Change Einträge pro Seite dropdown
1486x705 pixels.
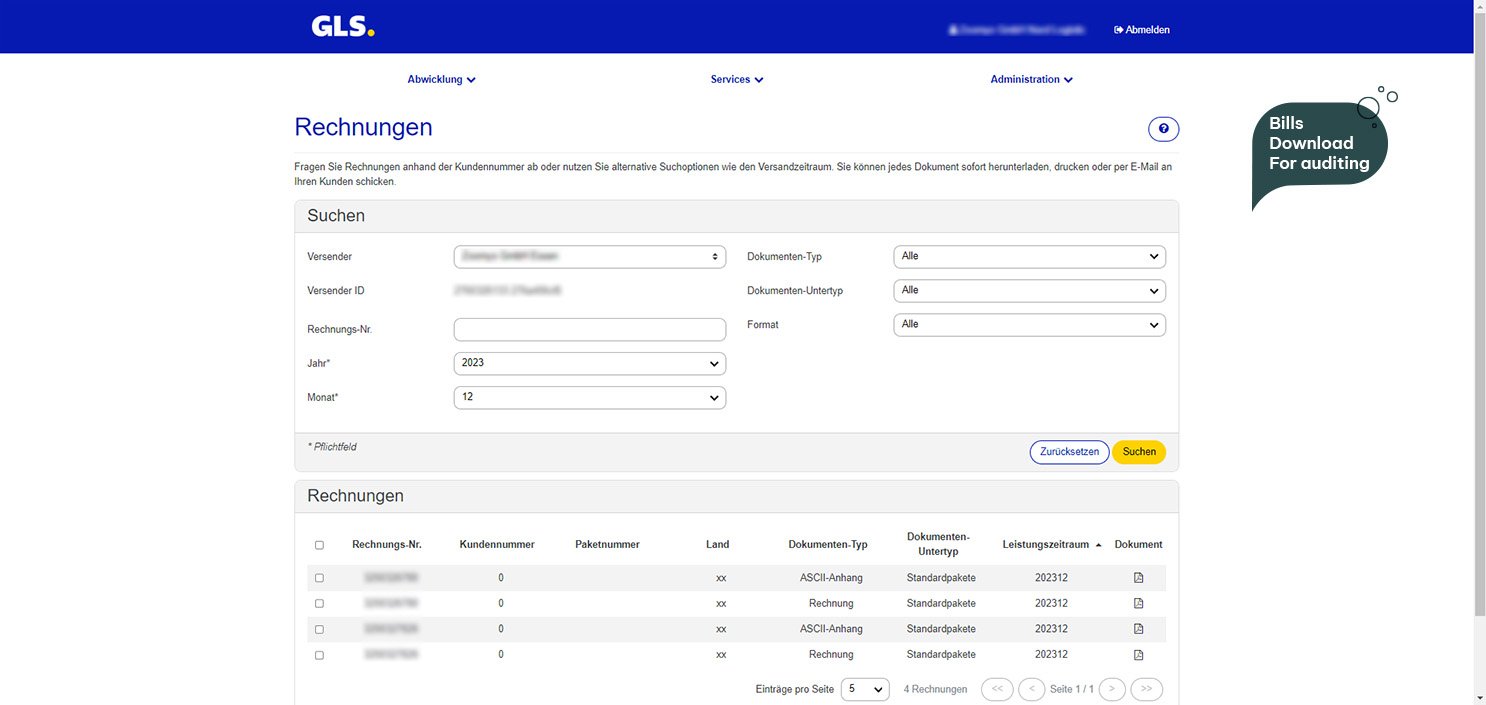(864, 689)
